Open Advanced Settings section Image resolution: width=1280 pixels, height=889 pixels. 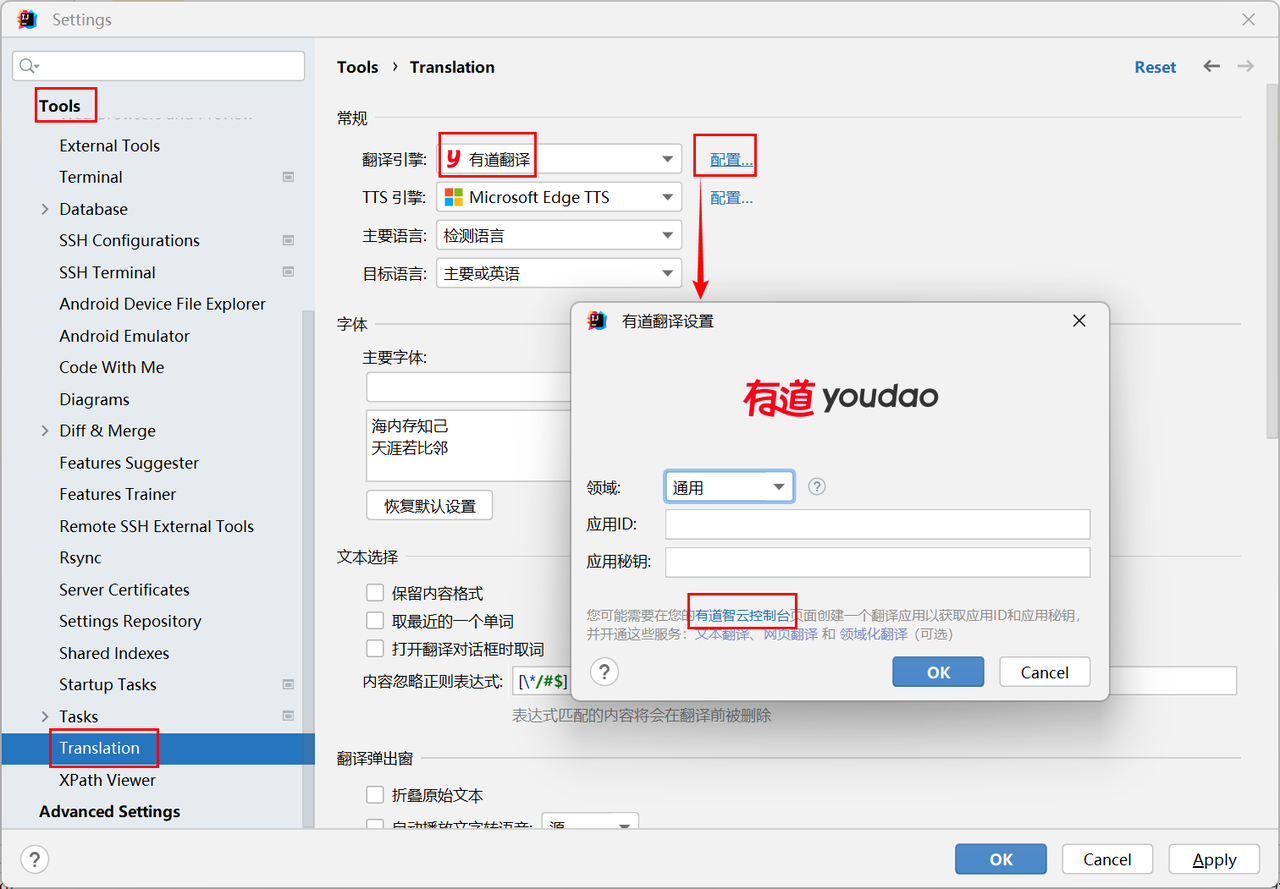pyautogui.click(x=109, y=811)
